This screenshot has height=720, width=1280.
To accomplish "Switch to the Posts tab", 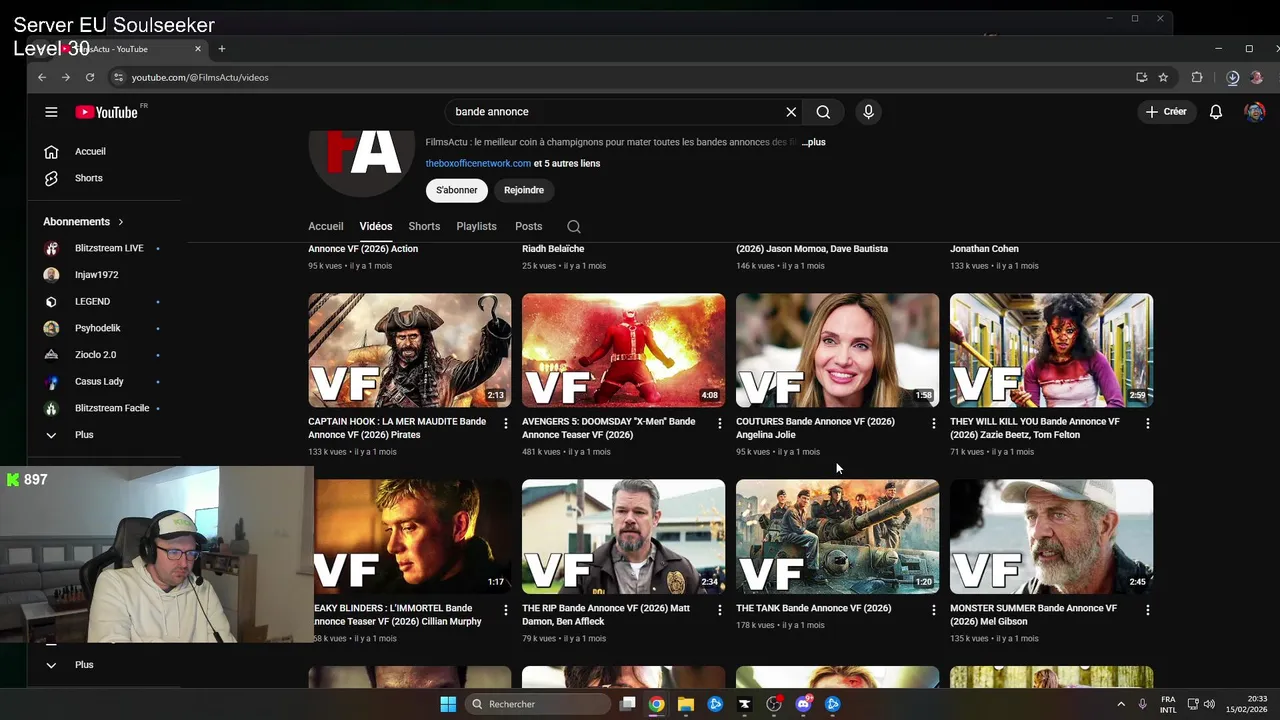I will pos(528,226).
